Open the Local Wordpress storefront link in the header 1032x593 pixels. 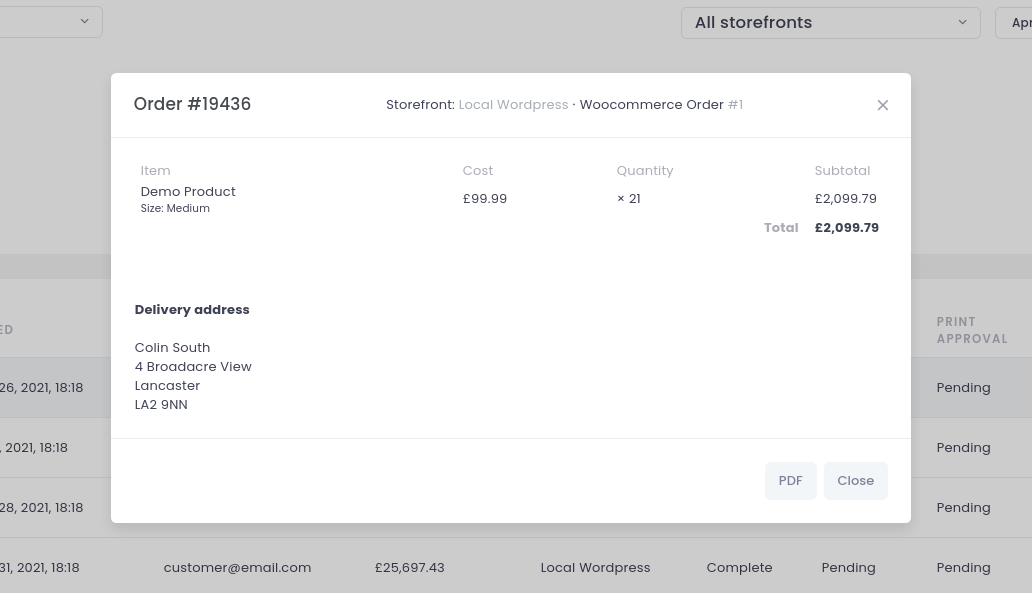pyautogui.click(x=513, y=105)
